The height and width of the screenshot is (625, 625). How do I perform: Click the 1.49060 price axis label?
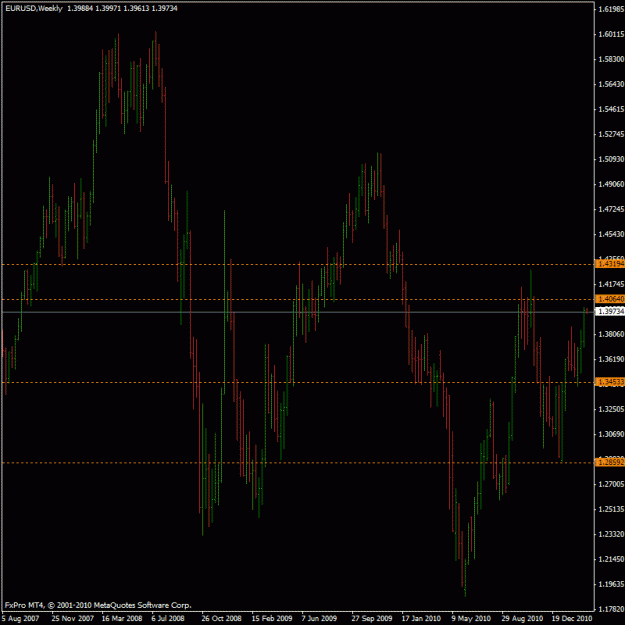(x=611, y=184)
